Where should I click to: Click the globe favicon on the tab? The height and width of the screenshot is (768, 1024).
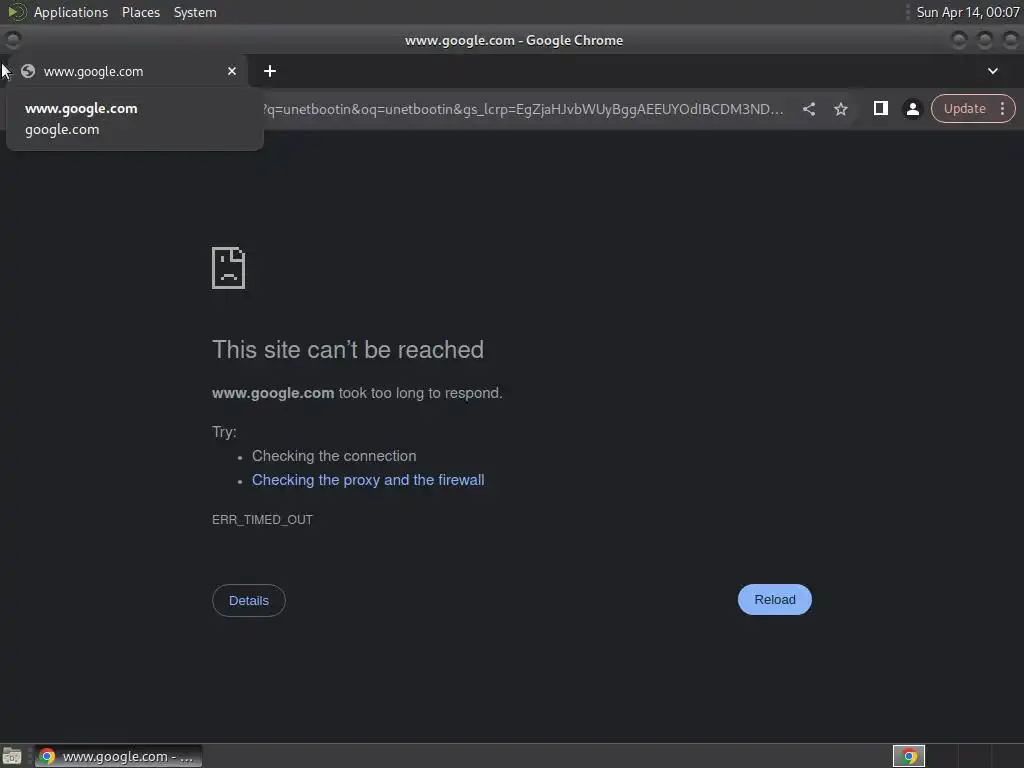click(x=28, y=71)
